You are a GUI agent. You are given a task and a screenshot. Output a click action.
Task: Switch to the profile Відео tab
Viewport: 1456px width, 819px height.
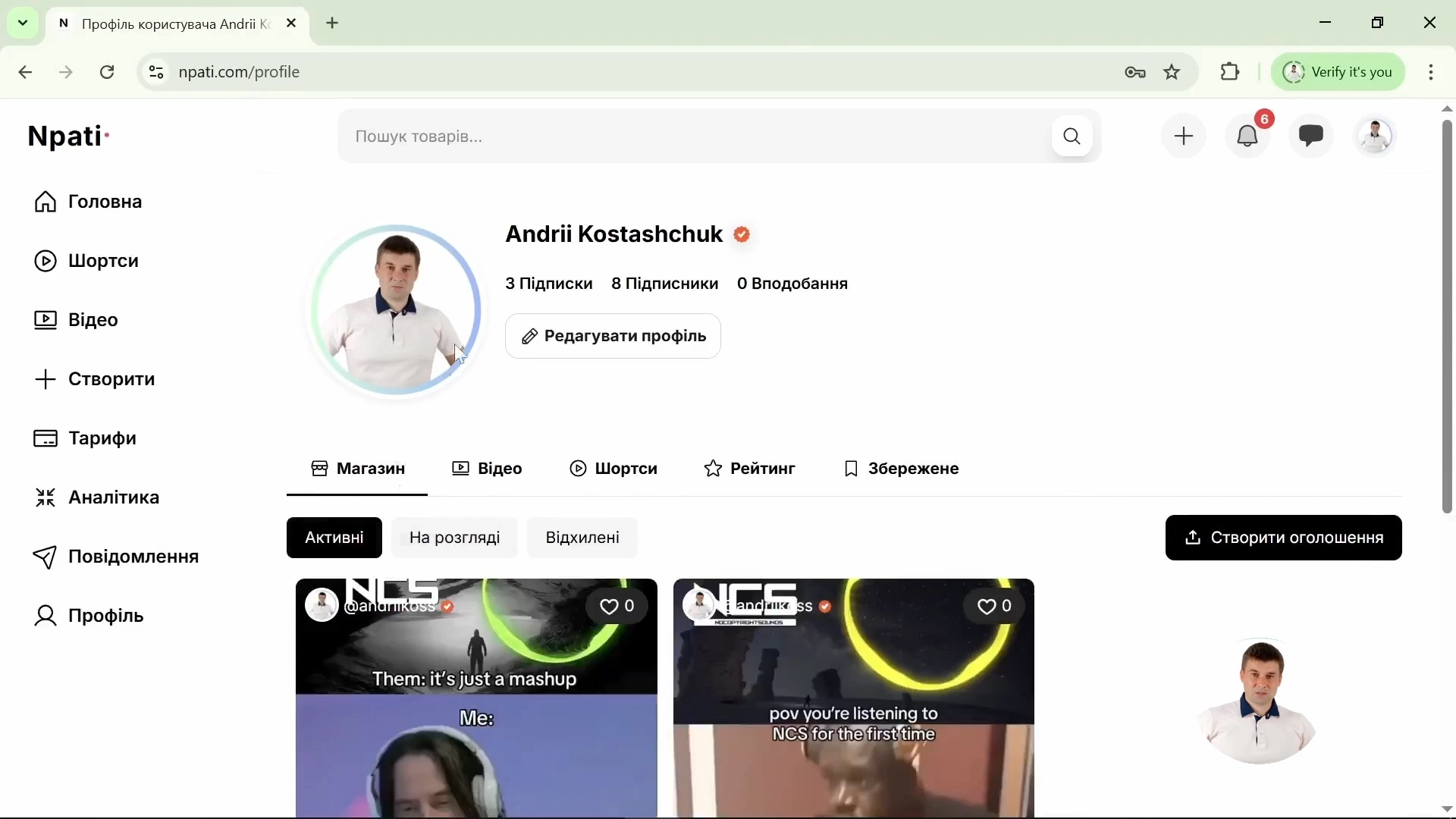[x=487, y=469]
